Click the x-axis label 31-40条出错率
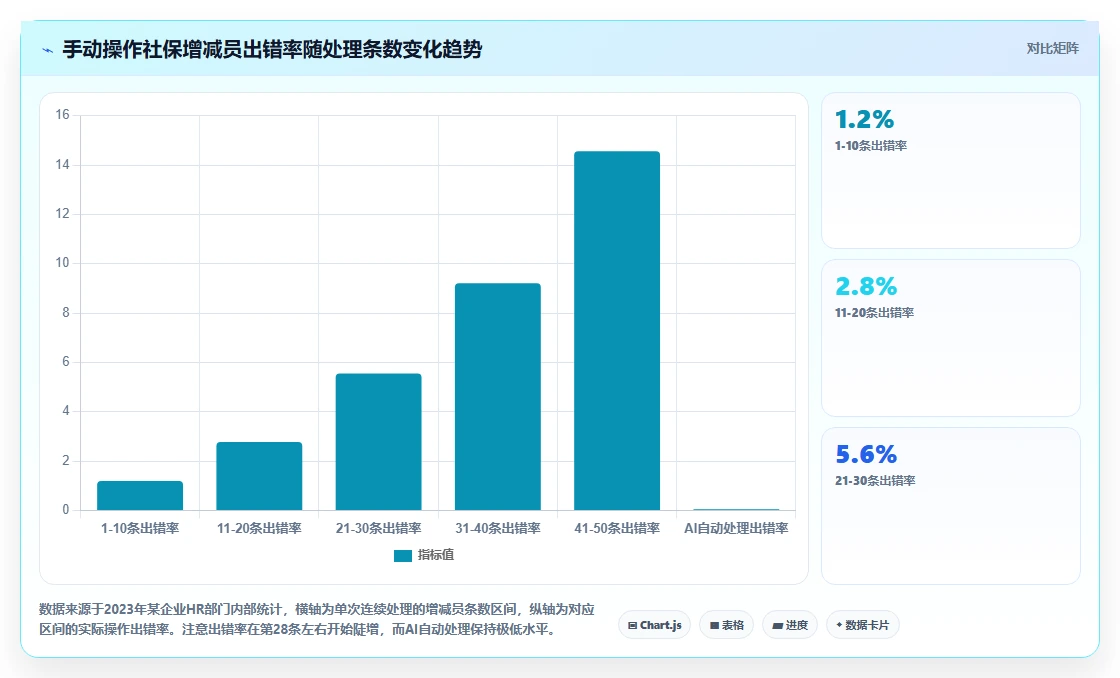Screen dimensions: 1120x678 498,528
